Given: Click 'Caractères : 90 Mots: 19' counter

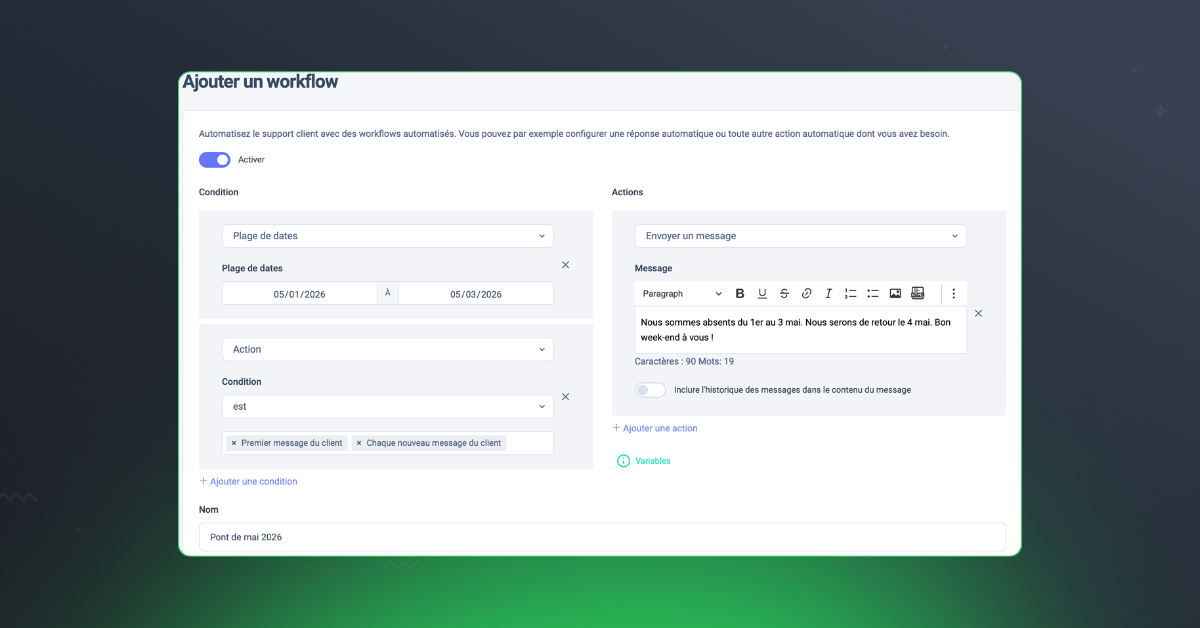Looking at the screenshot, I should tap(684, 361).
